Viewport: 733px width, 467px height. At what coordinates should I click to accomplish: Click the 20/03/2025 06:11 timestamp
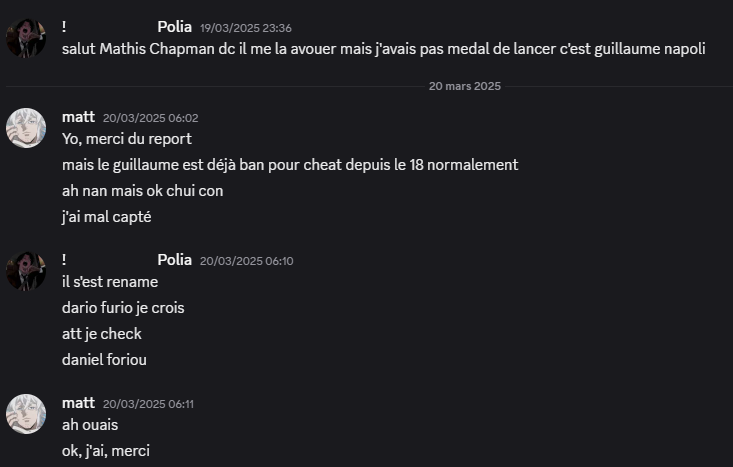point(150,404)
